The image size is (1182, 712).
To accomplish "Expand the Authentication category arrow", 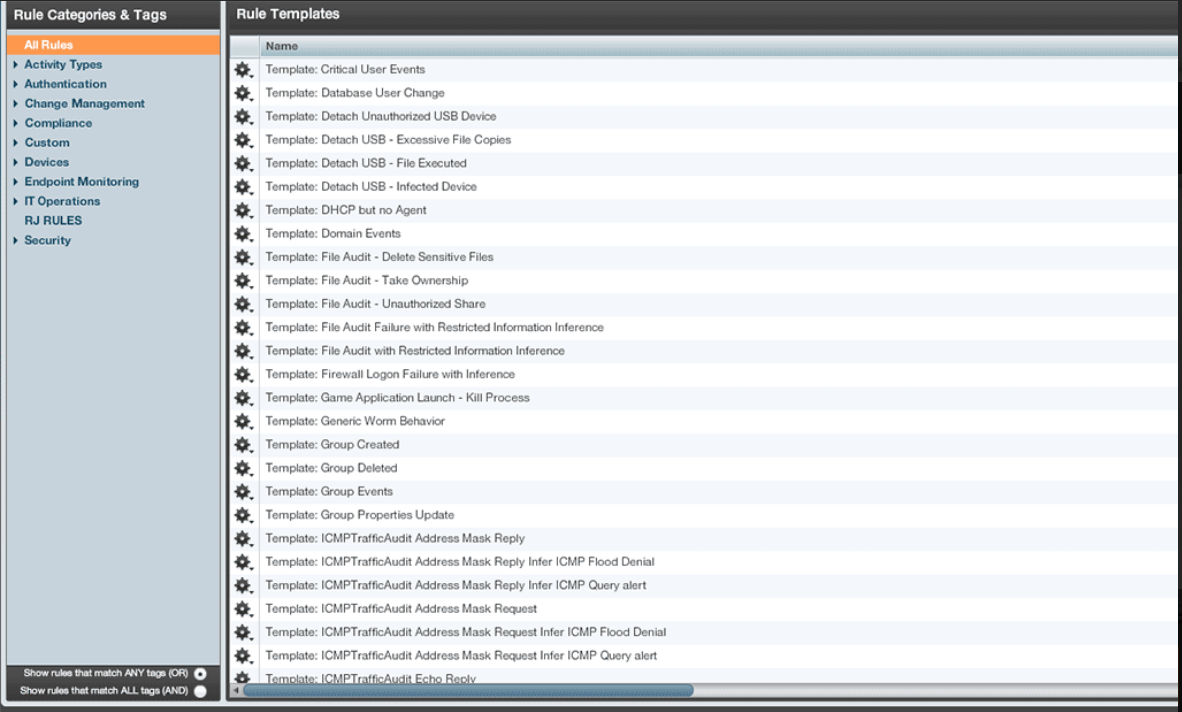I will point(16,85).
